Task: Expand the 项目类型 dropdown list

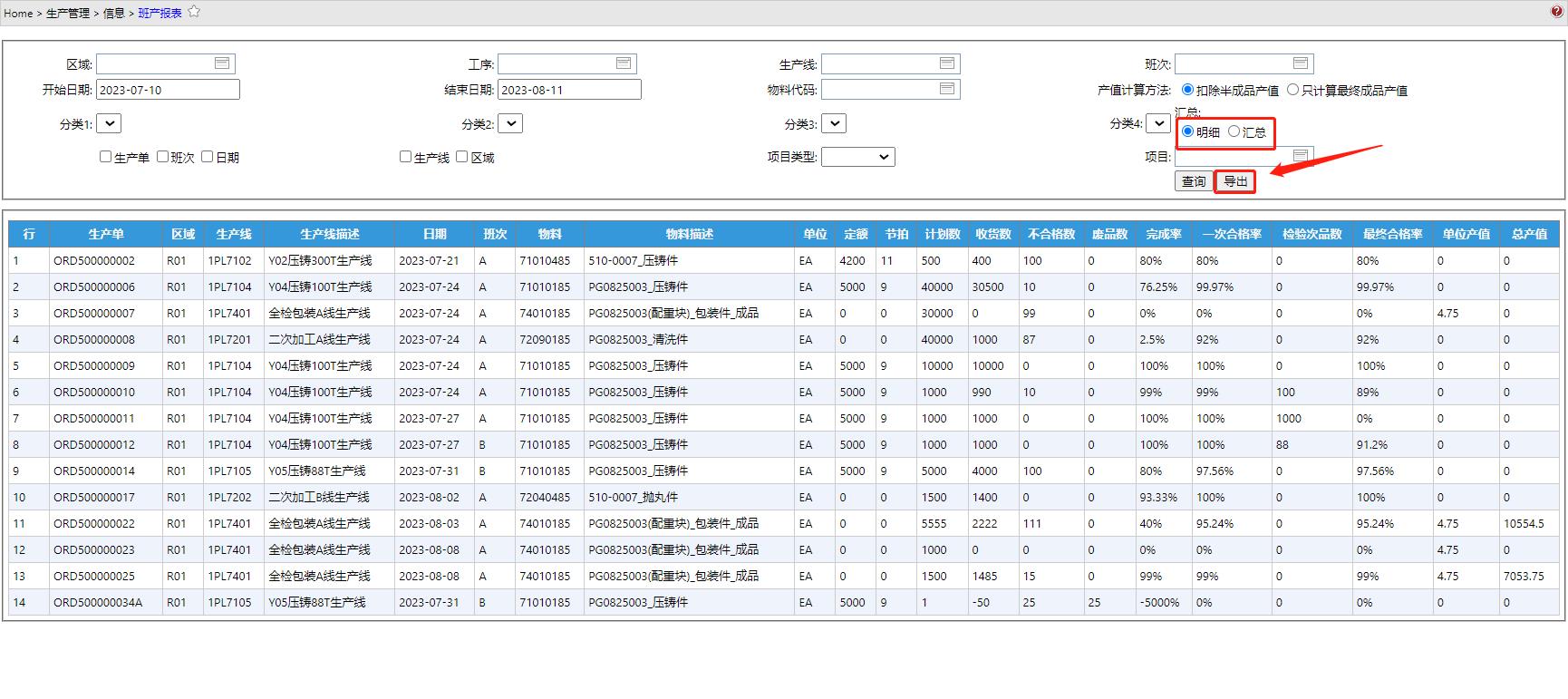Action: click(x=857, y=157)
